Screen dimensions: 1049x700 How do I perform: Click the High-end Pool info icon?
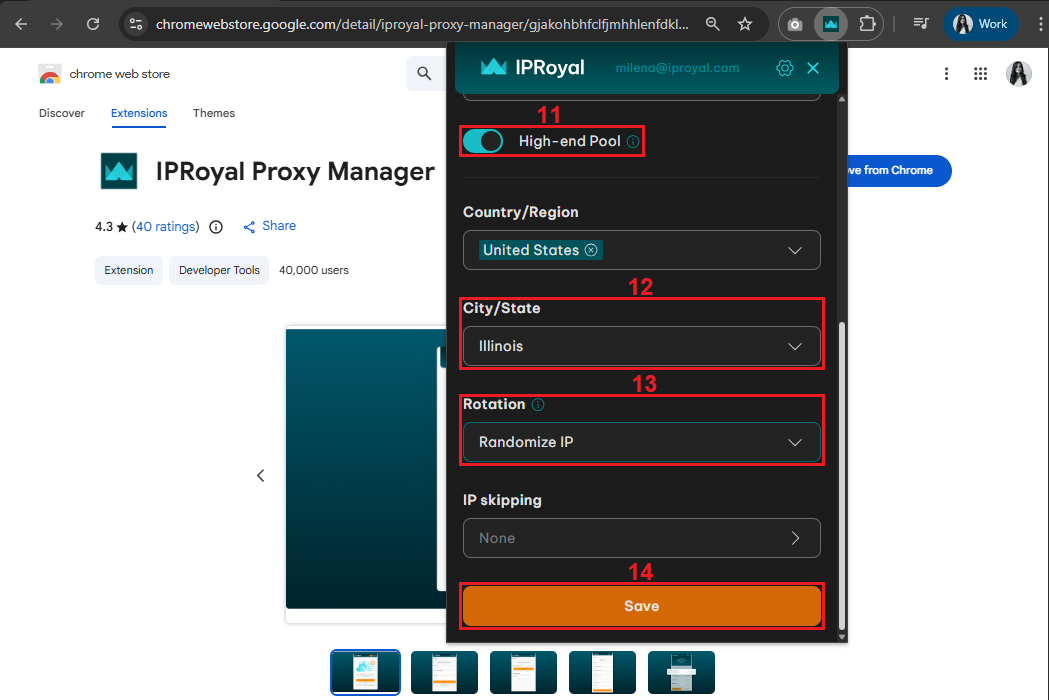(x=633, y=142)
